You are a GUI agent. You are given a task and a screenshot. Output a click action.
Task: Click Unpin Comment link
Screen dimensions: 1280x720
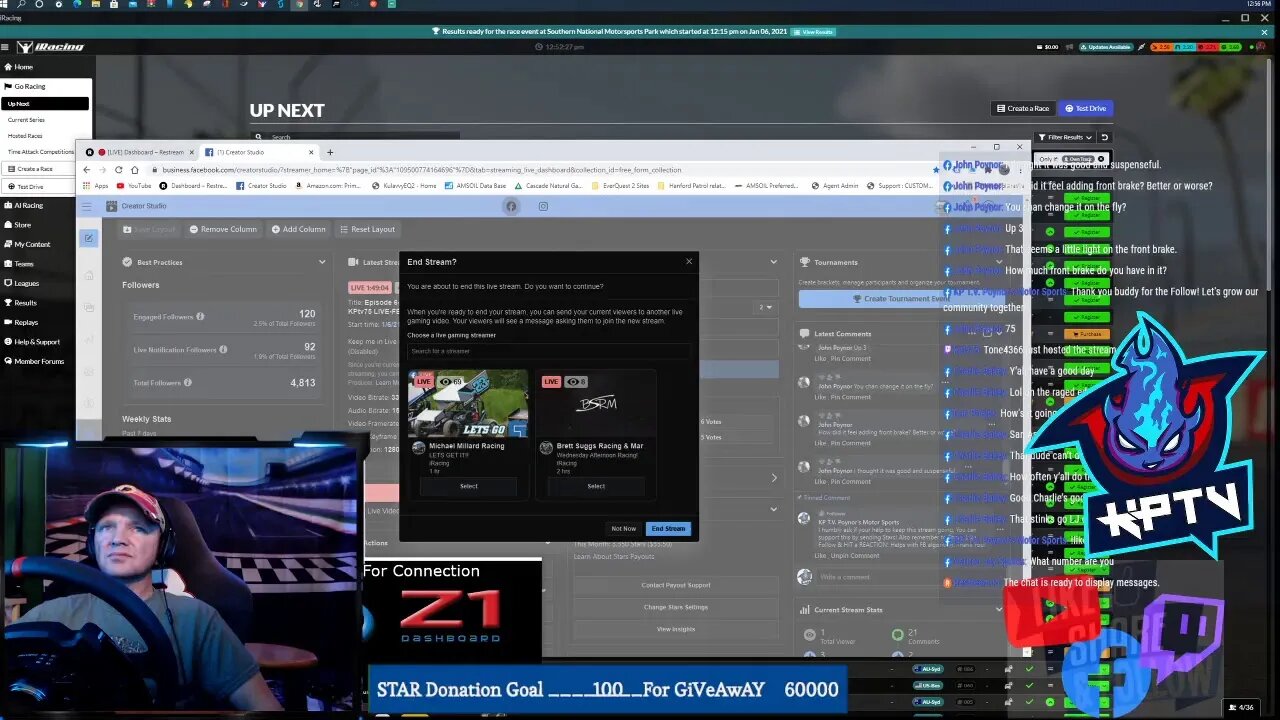point(856,556)
